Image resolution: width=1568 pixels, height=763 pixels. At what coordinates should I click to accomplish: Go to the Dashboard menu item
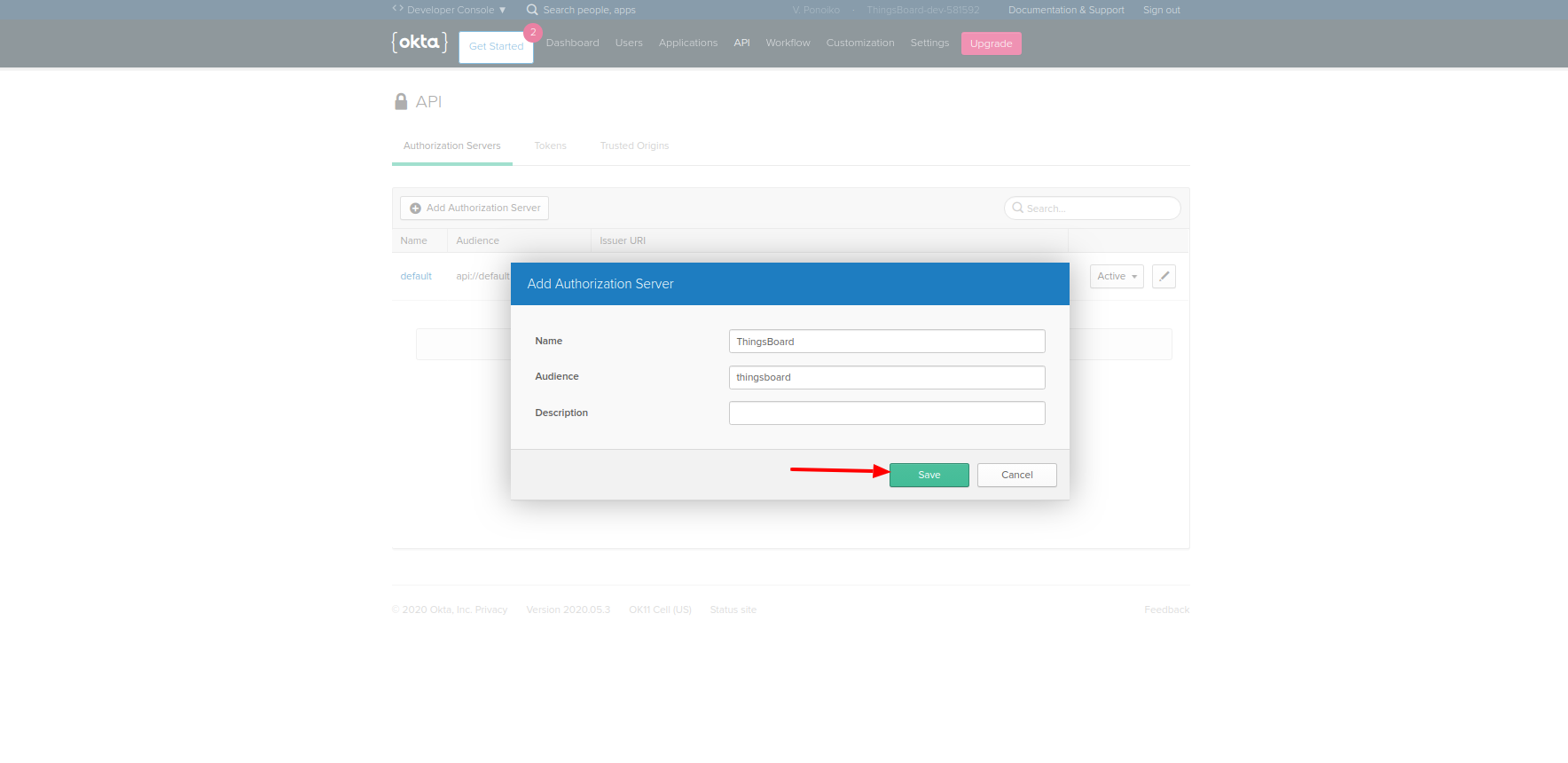[572, 43]
